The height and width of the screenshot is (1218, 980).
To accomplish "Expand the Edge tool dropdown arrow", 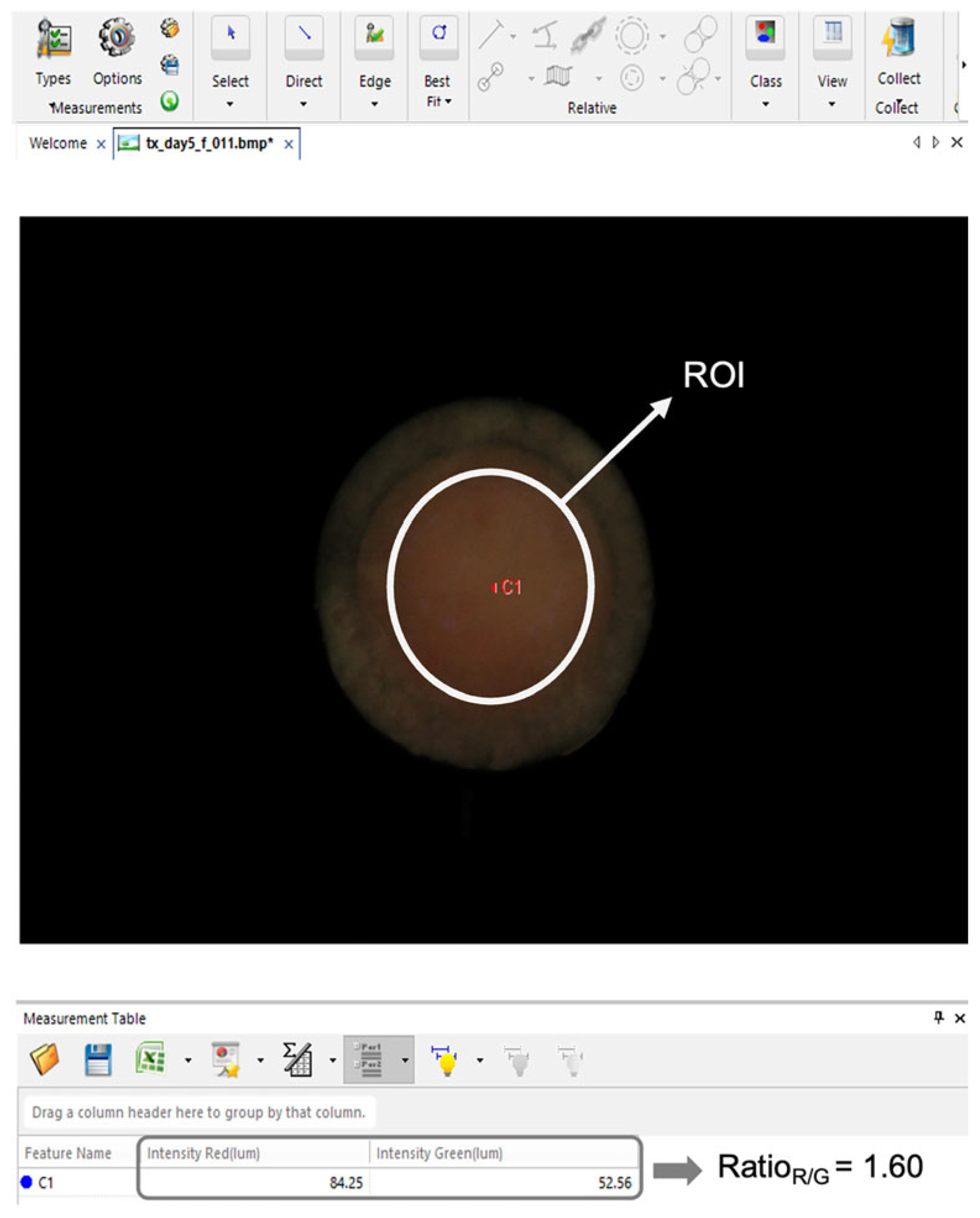I will 374,104.
